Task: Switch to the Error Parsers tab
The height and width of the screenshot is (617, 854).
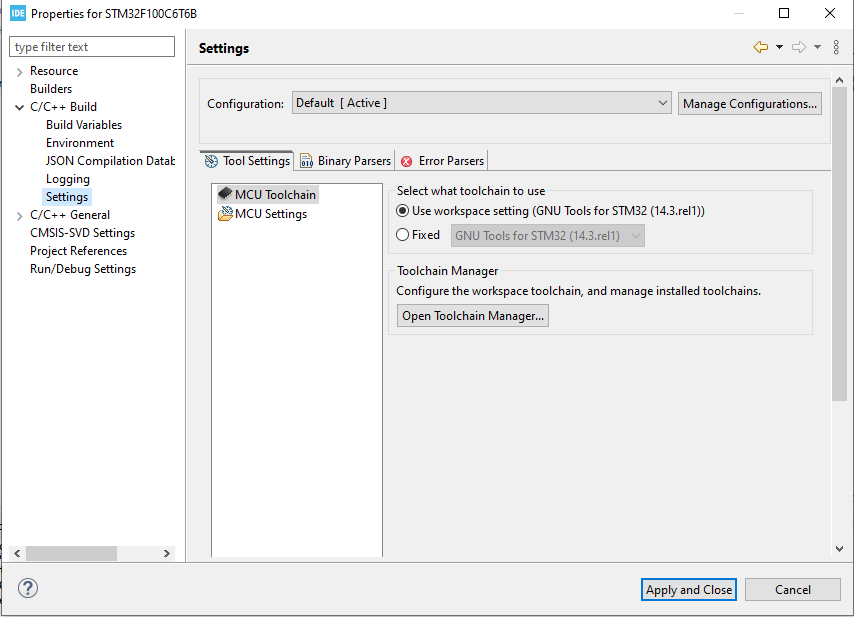Action: pyautogui.click(x=442, y=161)
